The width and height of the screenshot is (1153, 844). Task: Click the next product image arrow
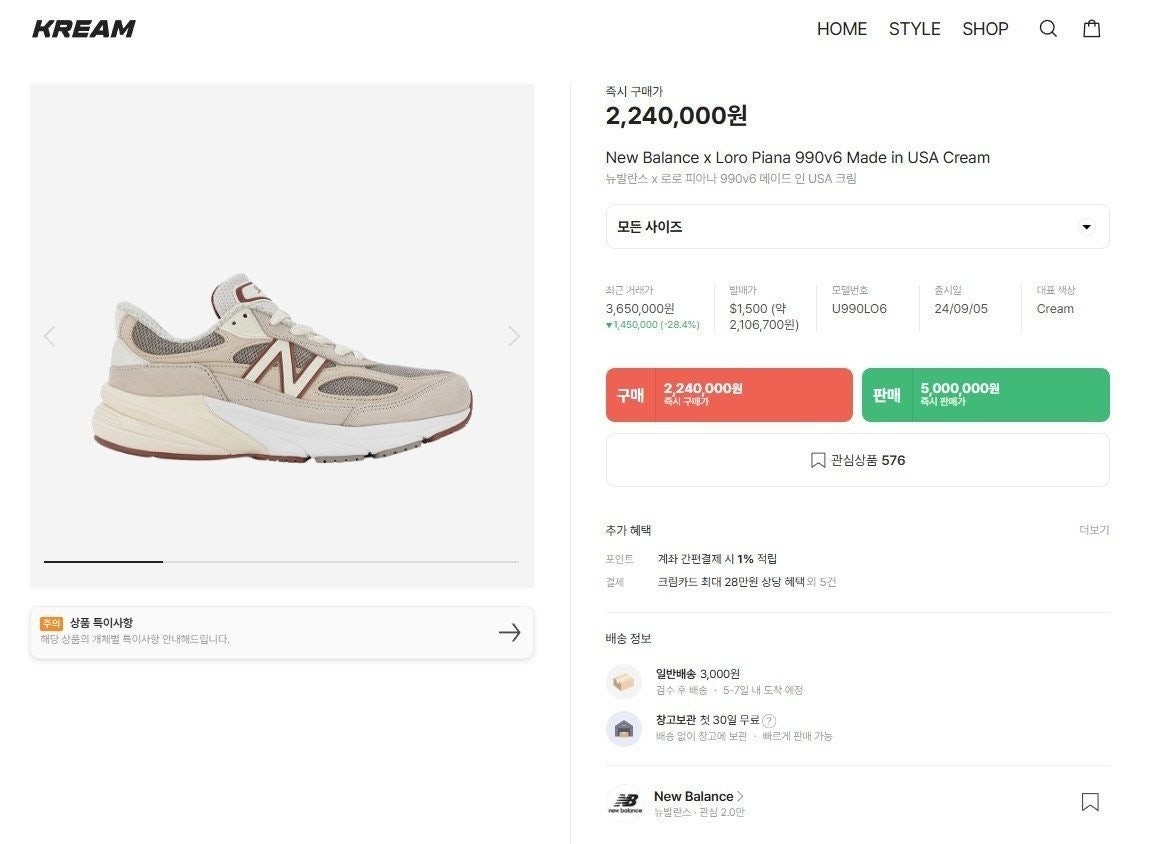point(514,336)
